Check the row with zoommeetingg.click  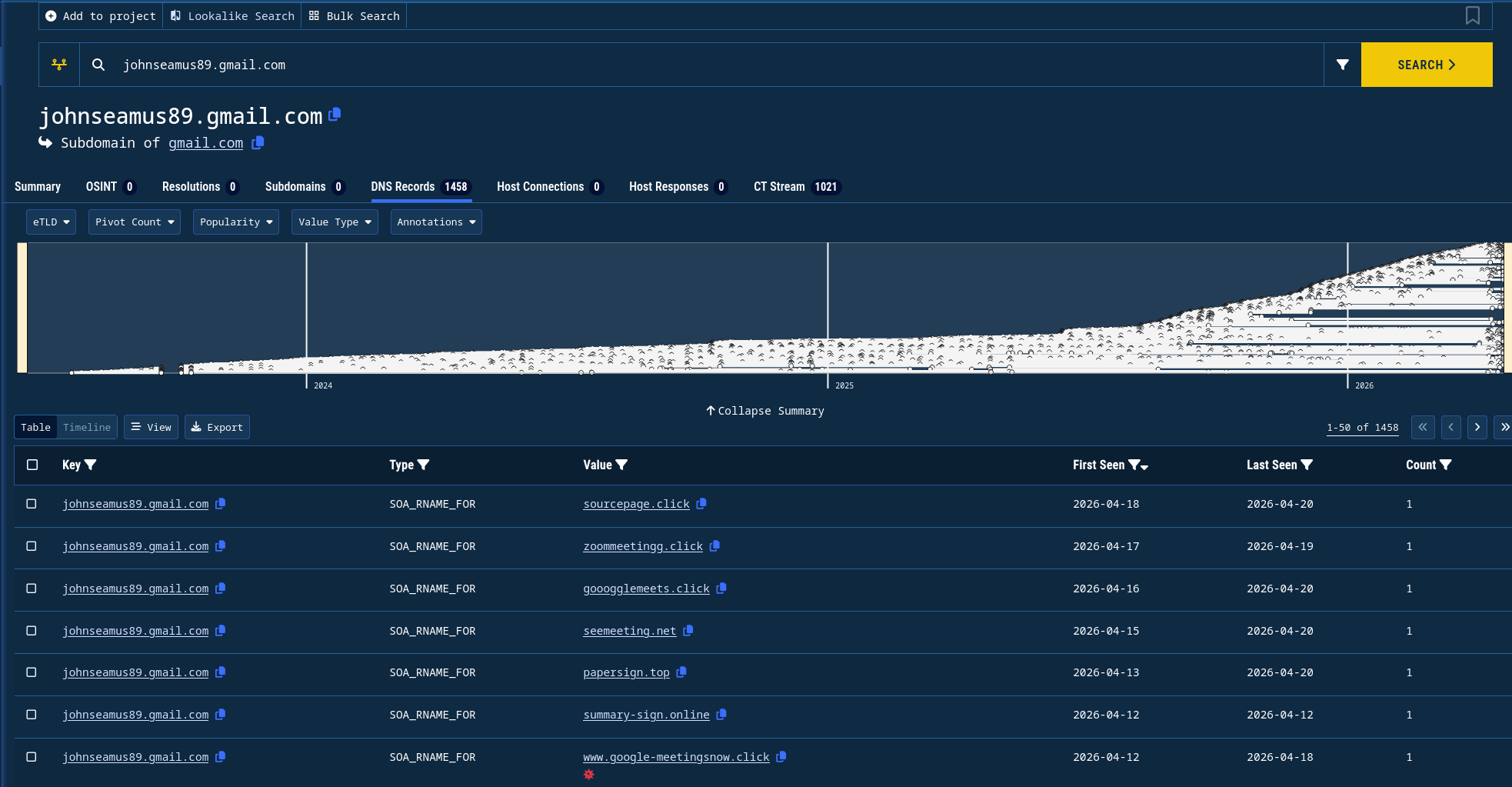pos(32,546)
